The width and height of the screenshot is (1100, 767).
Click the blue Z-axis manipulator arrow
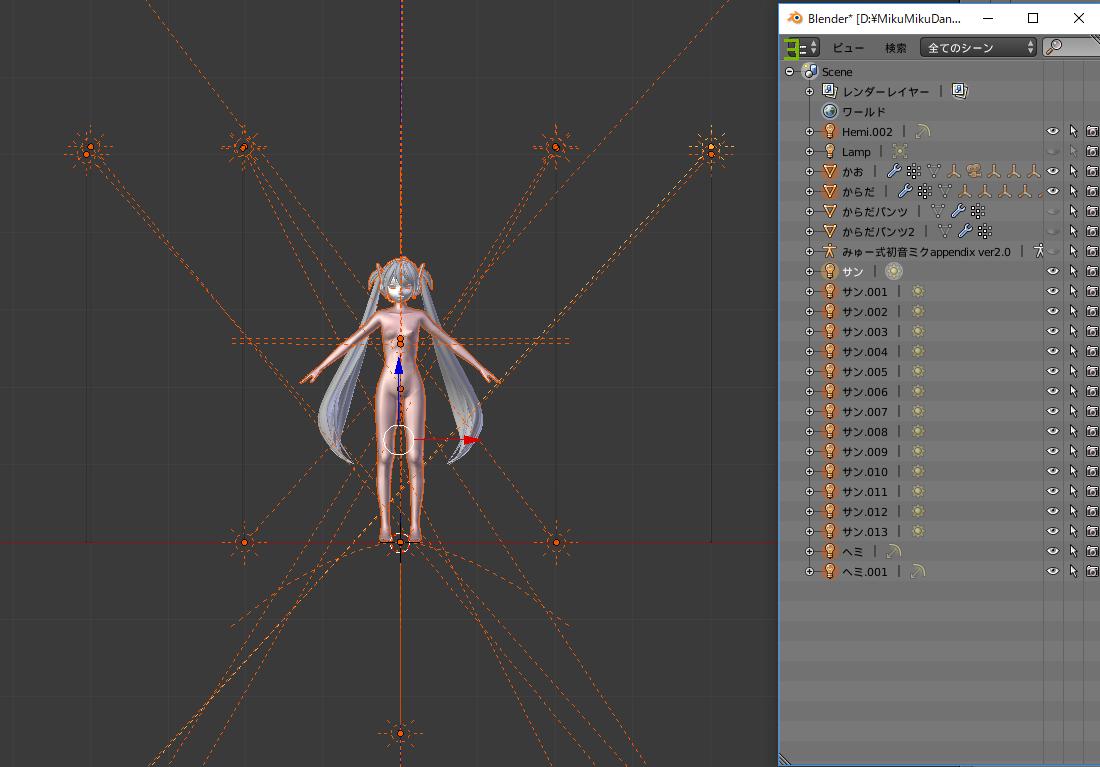point(398,365)
